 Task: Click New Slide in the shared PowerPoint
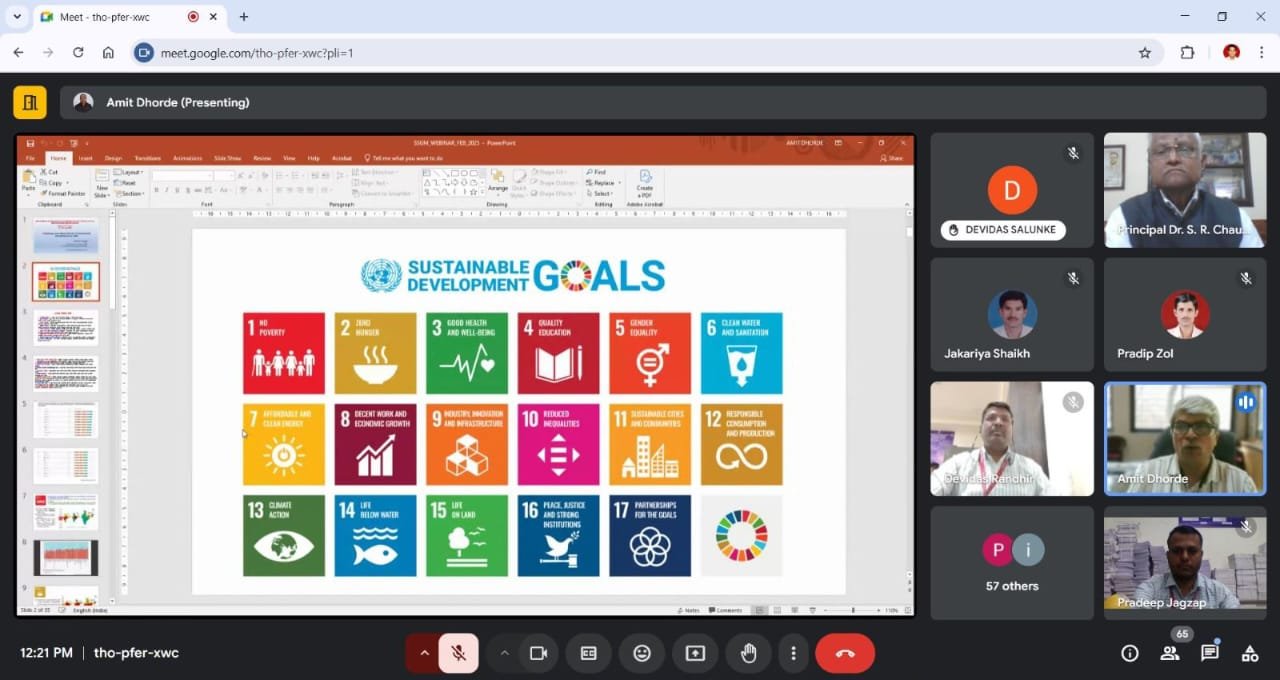(102, 183)
